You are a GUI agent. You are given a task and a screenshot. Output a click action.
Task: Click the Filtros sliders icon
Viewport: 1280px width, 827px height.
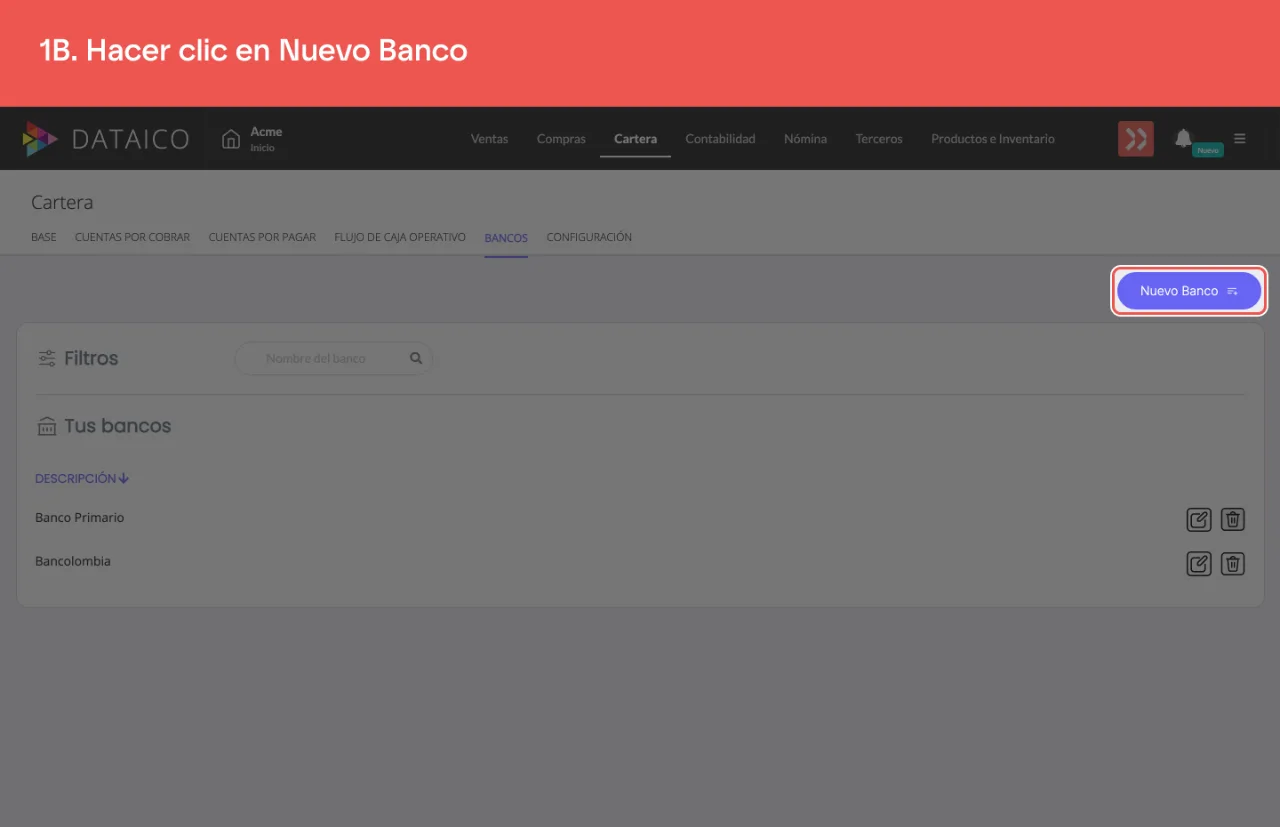[x=47, y=358]
